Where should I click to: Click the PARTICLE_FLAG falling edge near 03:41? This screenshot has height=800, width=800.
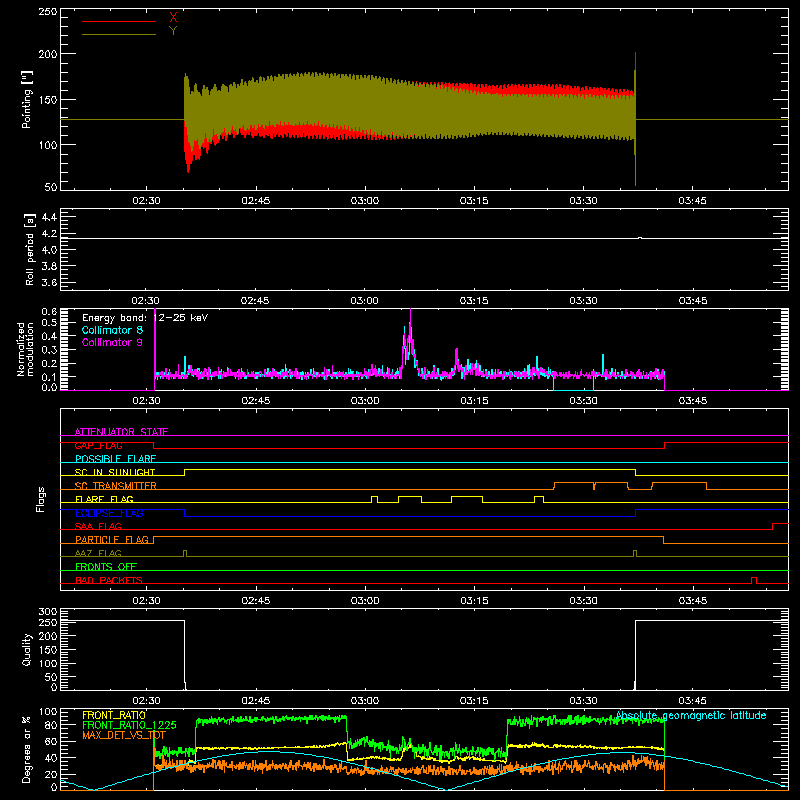point(664,540)
